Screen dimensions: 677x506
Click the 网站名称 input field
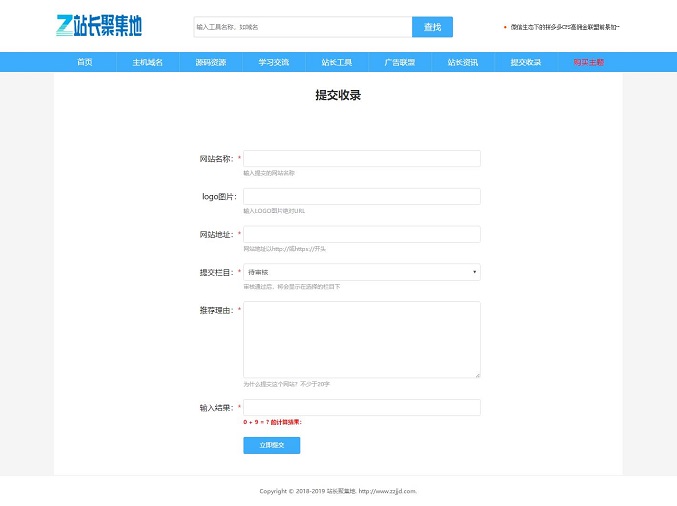(x=361, y=159)
